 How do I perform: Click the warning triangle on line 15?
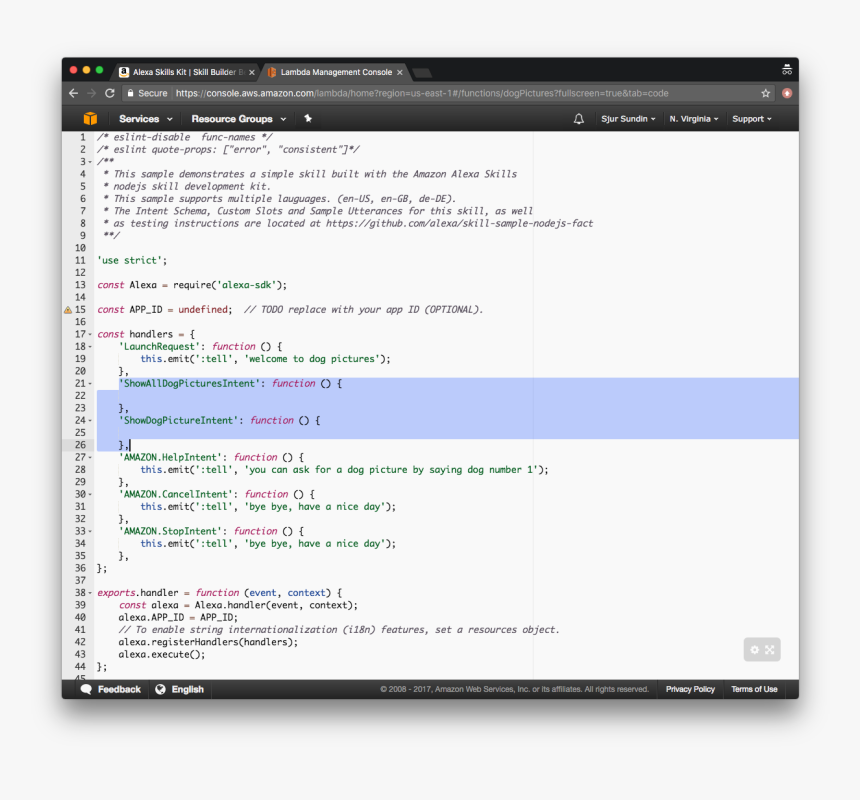(x=68, y=310)
